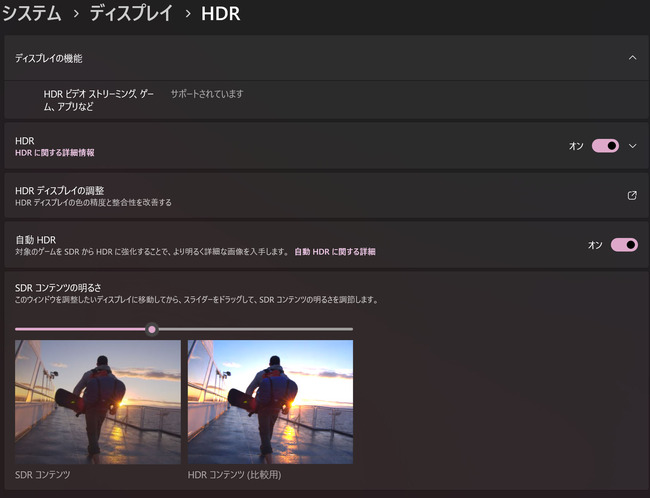Turn off the HDR toggle switch
The width and height of the screenshot is (650, 498).
click(605, 146)
